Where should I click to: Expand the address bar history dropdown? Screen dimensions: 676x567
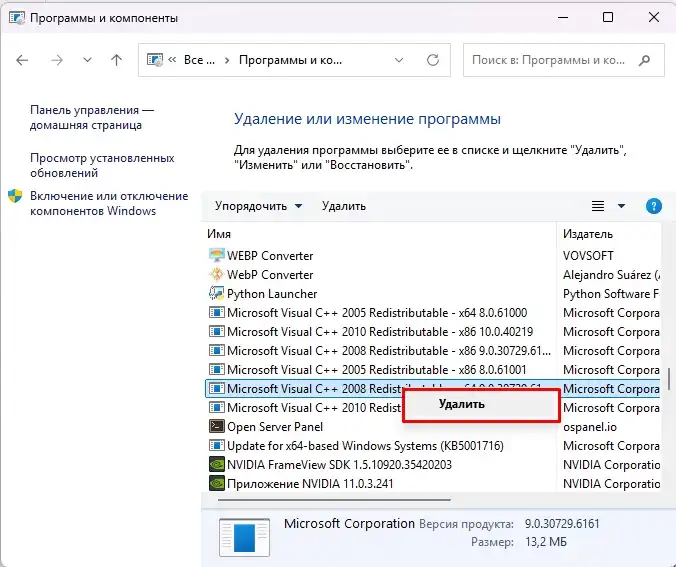click(399, 60)
